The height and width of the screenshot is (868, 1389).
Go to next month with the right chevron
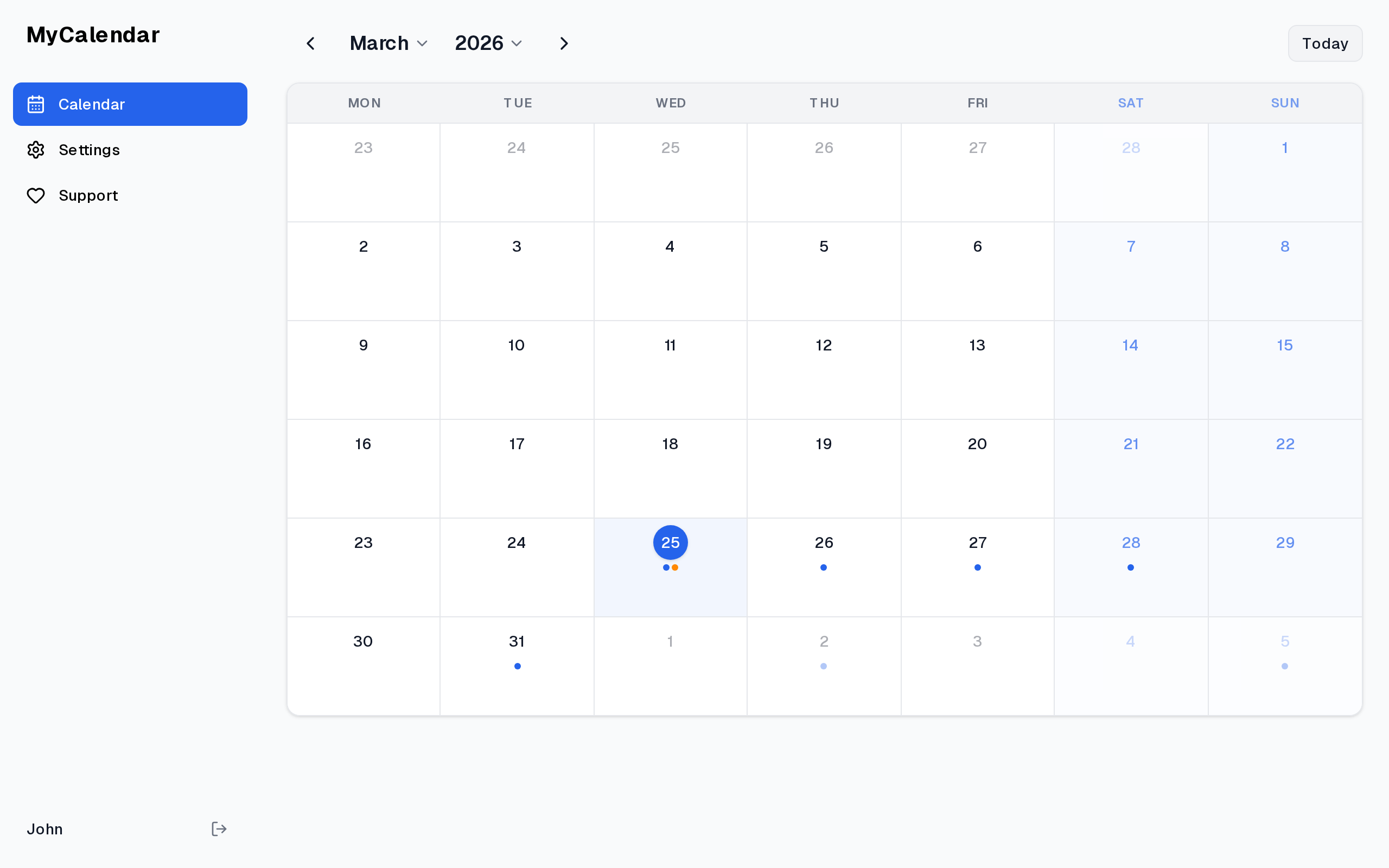click(564, 43)
